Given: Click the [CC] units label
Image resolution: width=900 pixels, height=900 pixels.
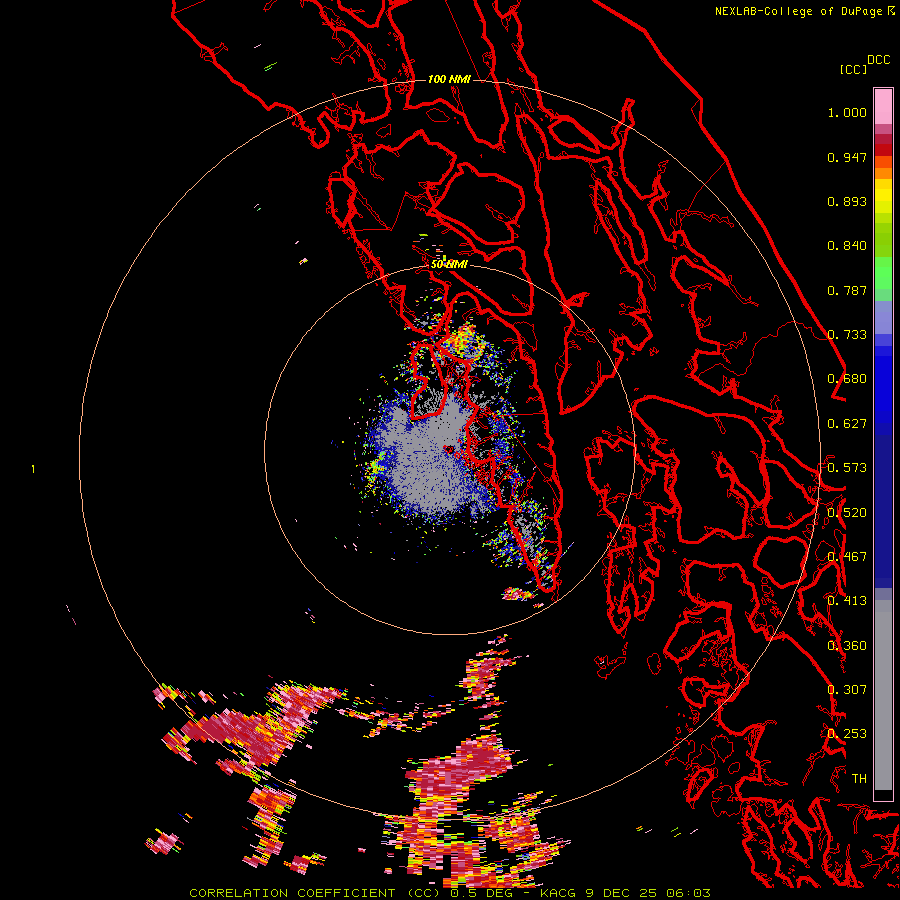Looking at the screenshot, I should [853, 69].
